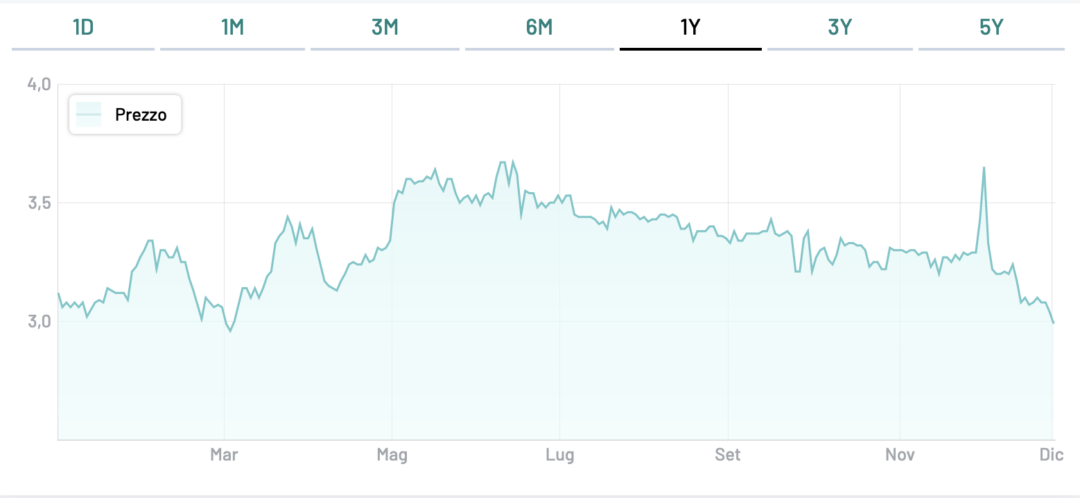View the 5Y price range
Viewport: 1080px width, 498px height.
click(991, 27)
